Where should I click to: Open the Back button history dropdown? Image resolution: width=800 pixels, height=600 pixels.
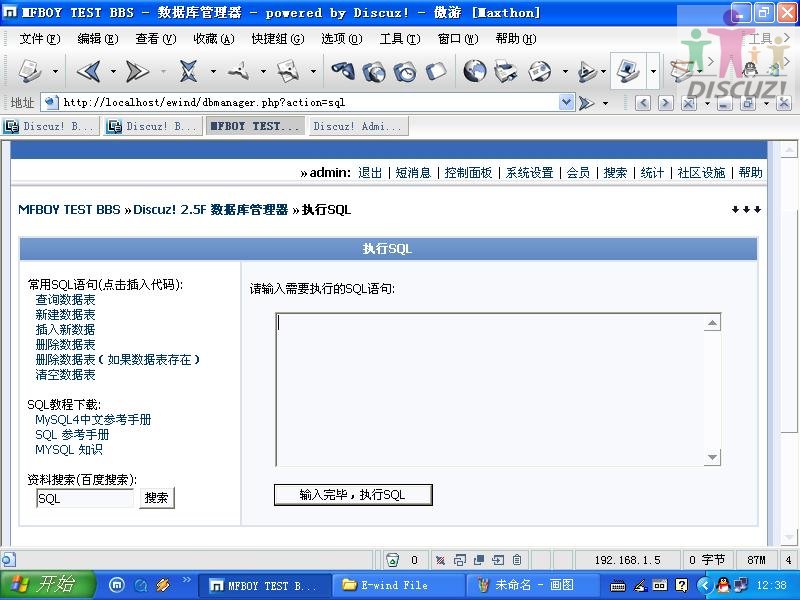113,71
